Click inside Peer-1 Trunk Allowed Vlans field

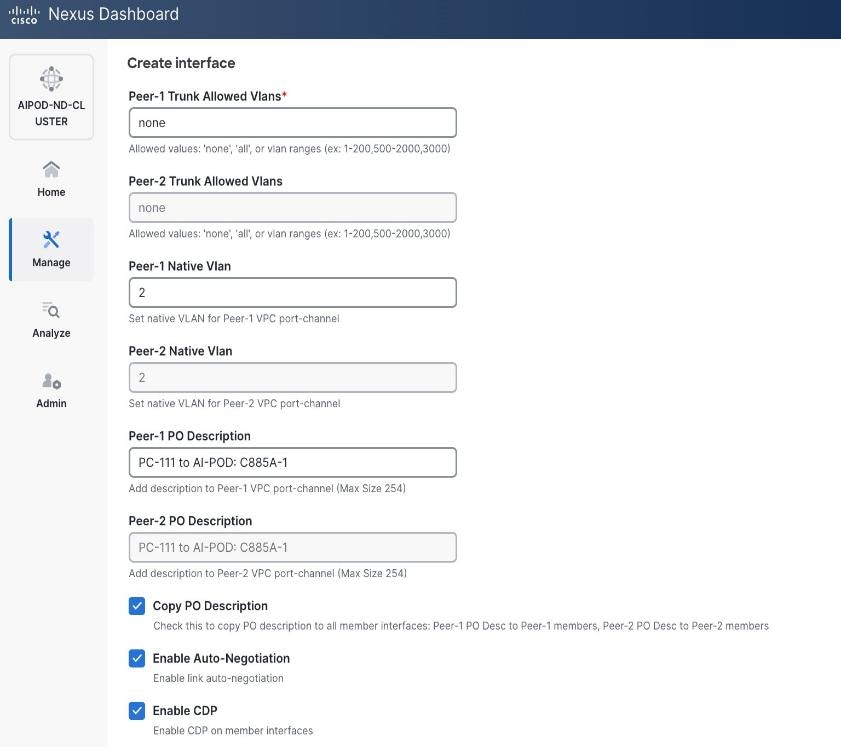pyautogui.click(x=291, y=122)
